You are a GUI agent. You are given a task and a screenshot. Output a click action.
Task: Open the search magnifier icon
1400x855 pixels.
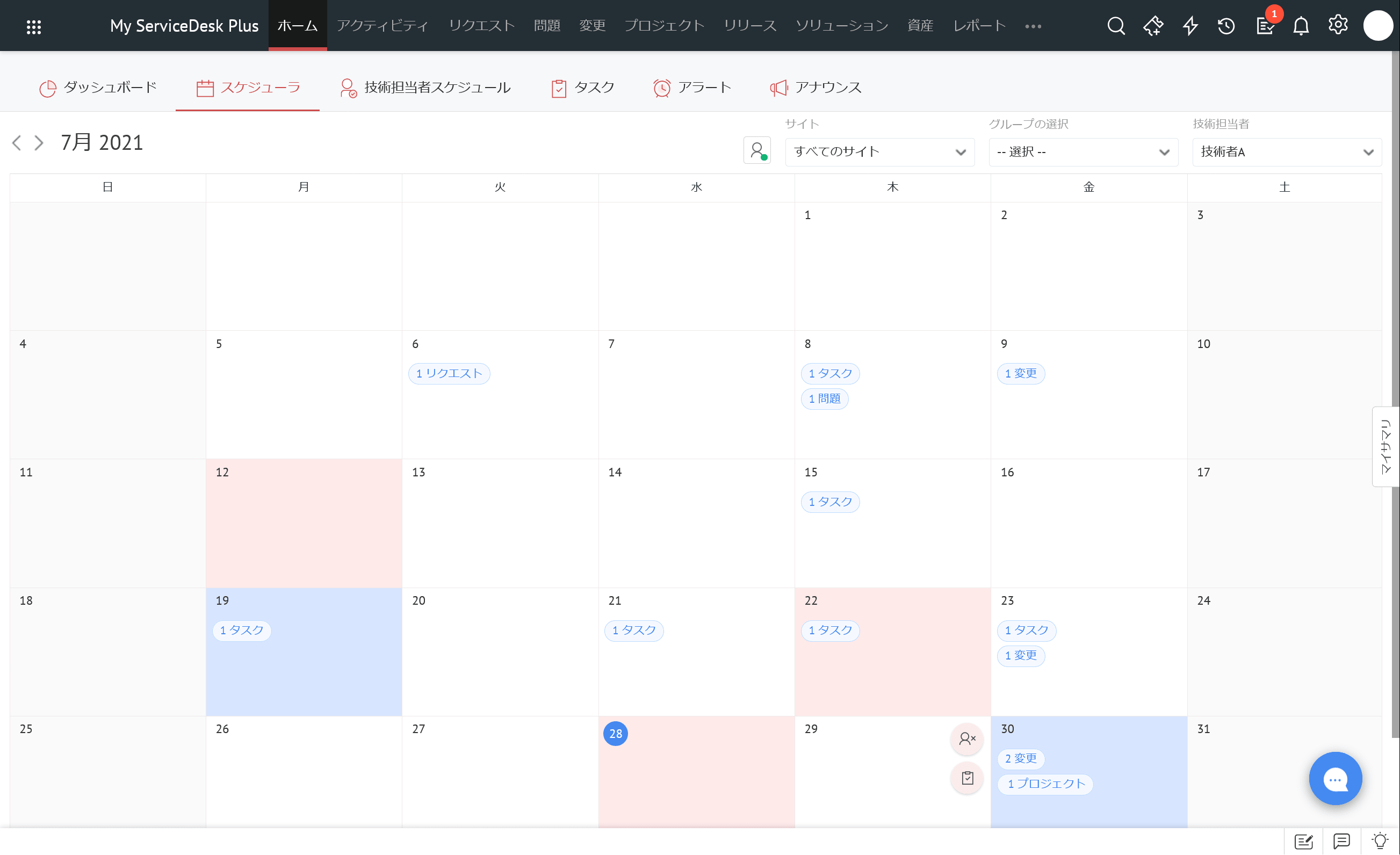point(1116,26)
